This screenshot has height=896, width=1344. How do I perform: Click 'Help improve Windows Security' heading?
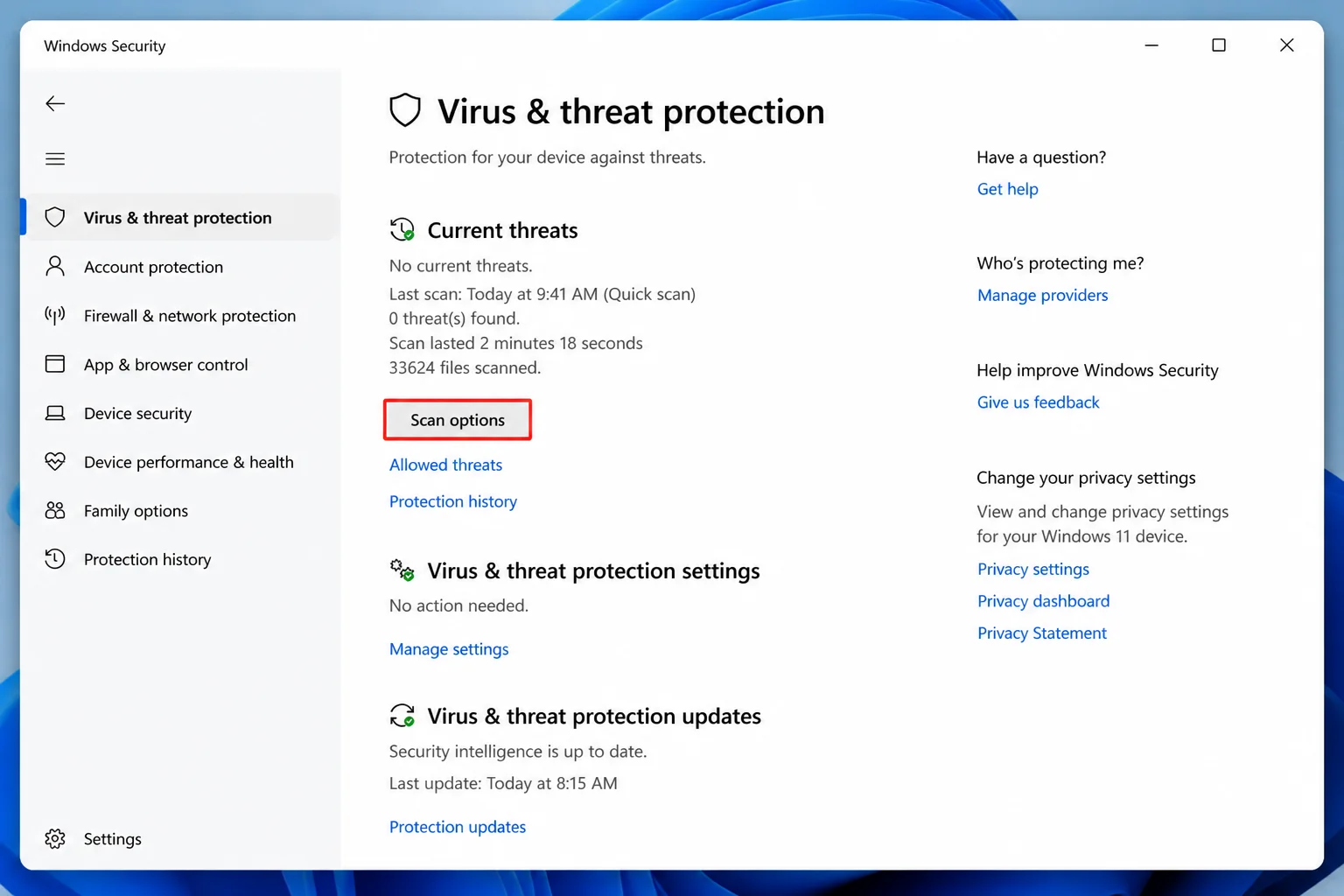[x=1097, y=370]
